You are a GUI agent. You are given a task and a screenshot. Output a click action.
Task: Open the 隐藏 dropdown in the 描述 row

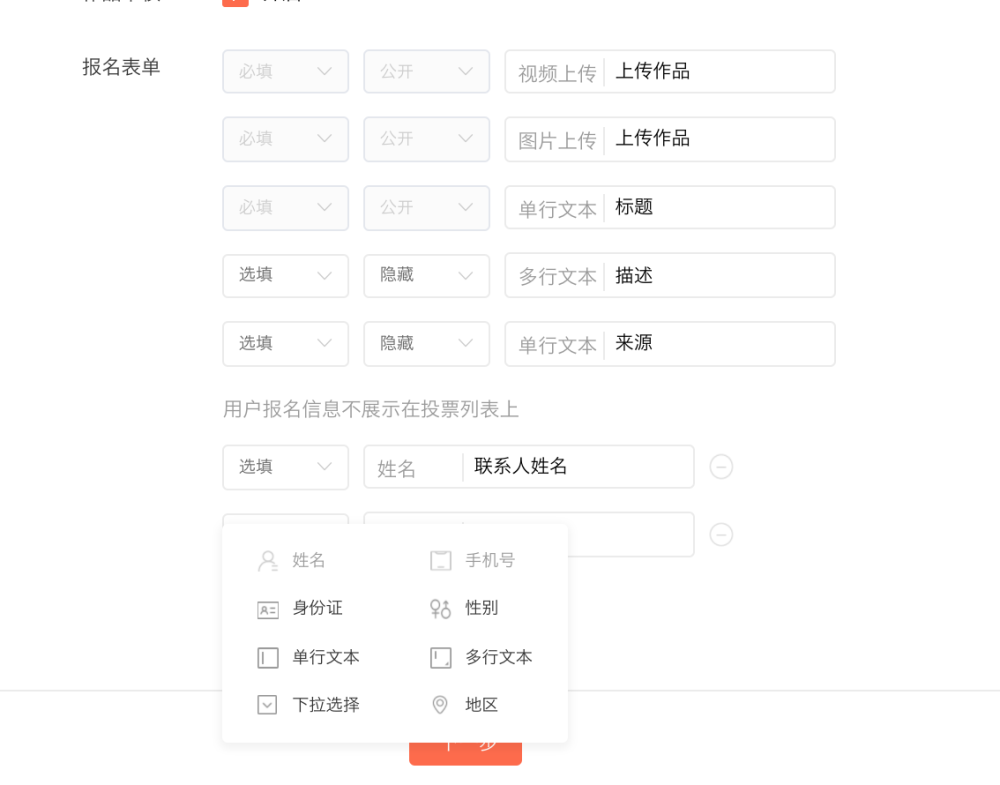tap(426, 275)
